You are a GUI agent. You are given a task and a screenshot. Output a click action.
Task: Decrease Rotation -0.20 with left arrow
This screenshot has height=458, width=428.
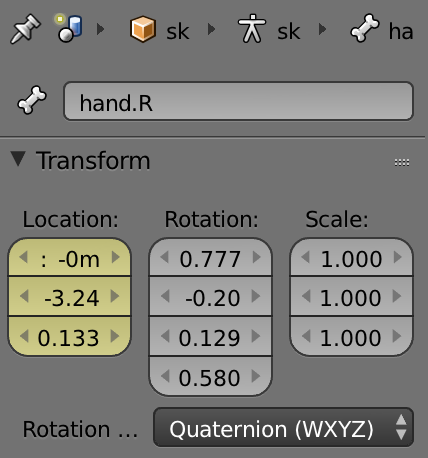(165, 296)
